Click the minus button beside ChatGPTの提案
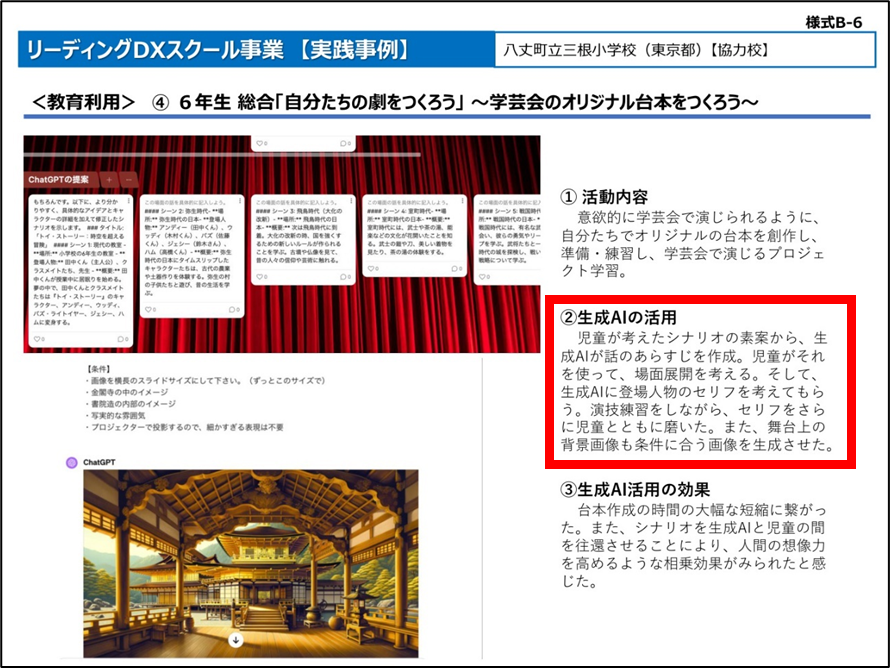 pyautogui.click(x=129, y=180)
